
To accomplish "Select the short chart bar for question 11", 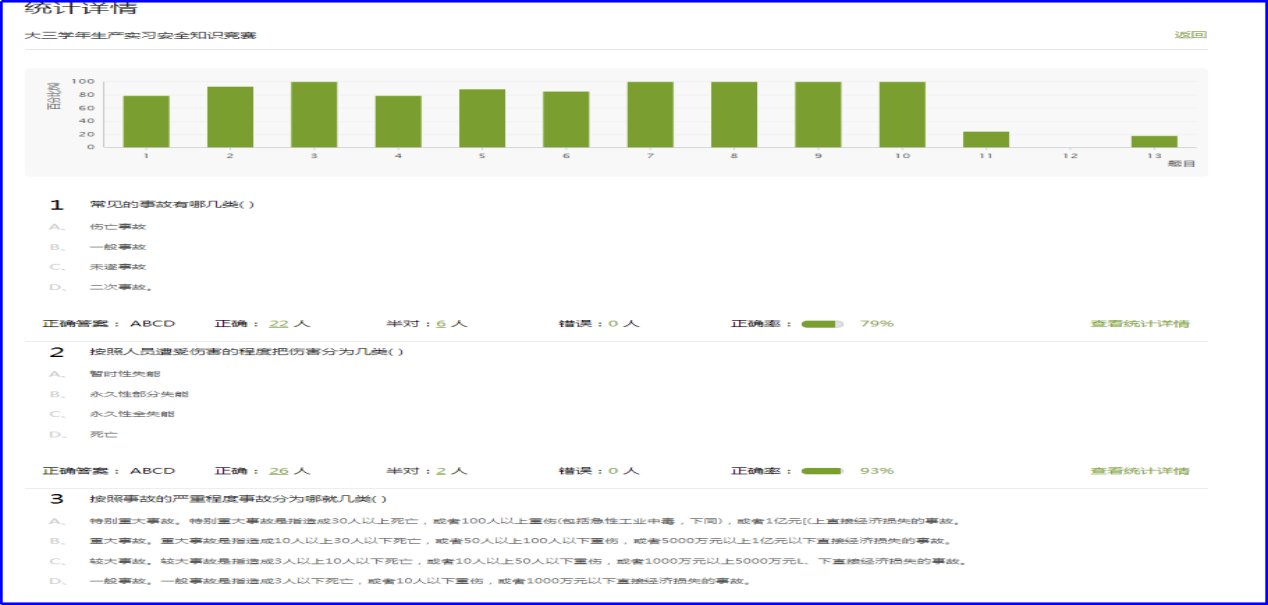I will tap(986, 139).
